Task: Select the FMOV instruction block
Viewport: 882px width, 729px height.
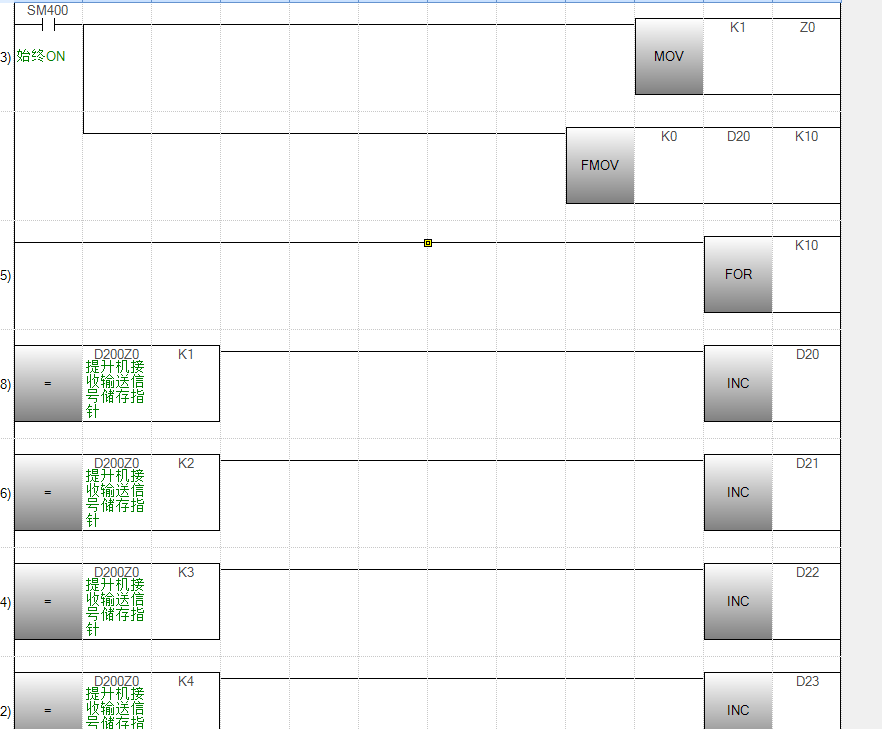Action: (600, 166)
